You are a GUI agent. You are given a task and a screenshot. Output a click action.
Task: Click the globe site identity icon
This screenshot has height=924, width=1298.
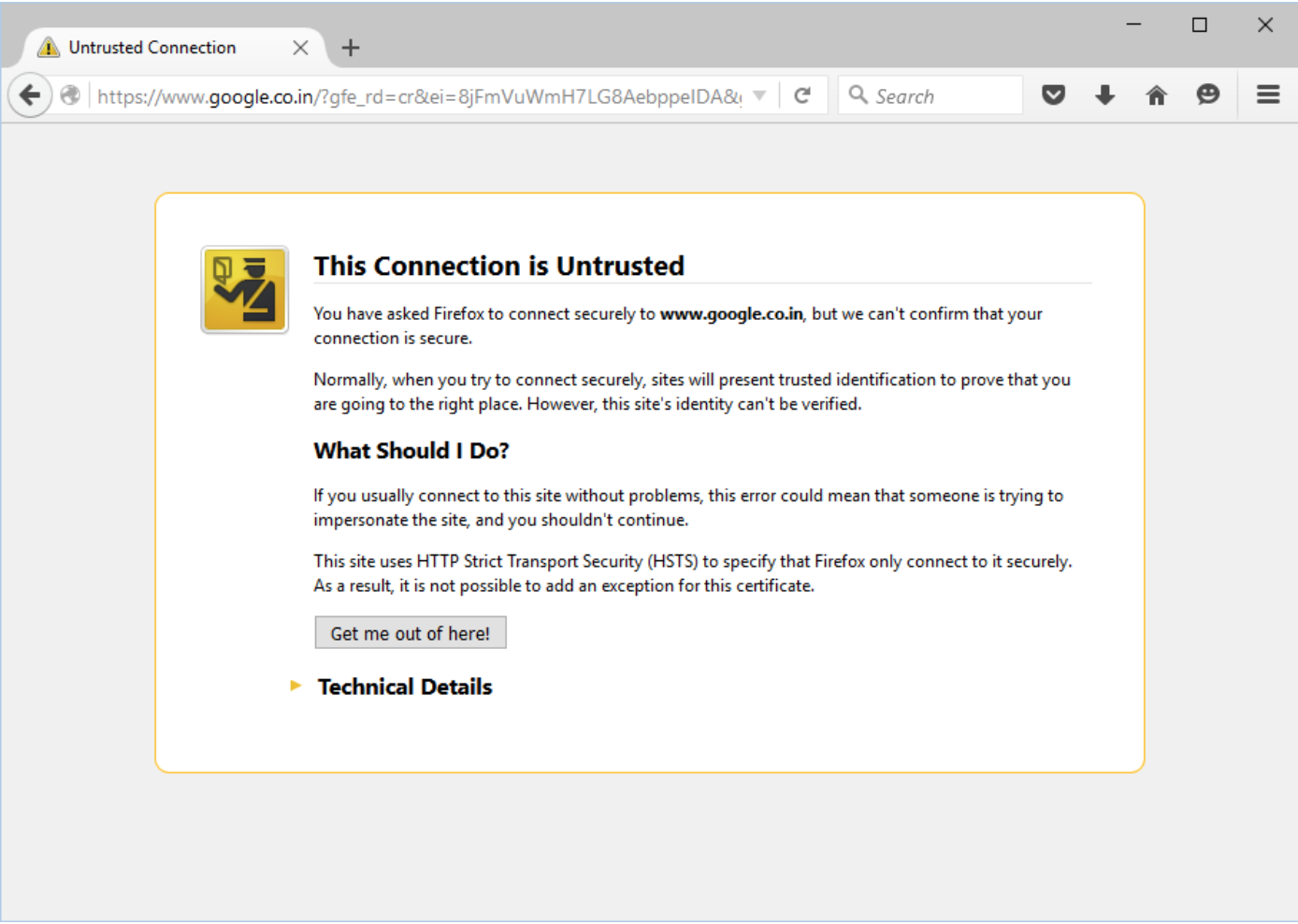(70, 95)
